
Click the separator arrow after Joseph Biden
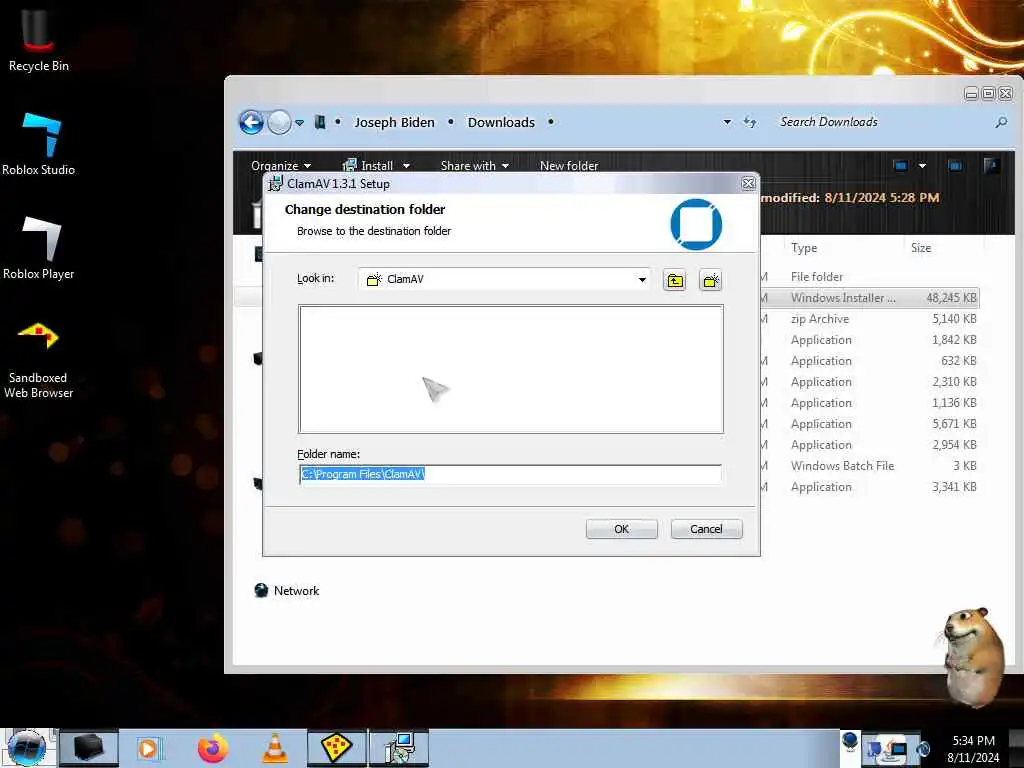point(451,122)
